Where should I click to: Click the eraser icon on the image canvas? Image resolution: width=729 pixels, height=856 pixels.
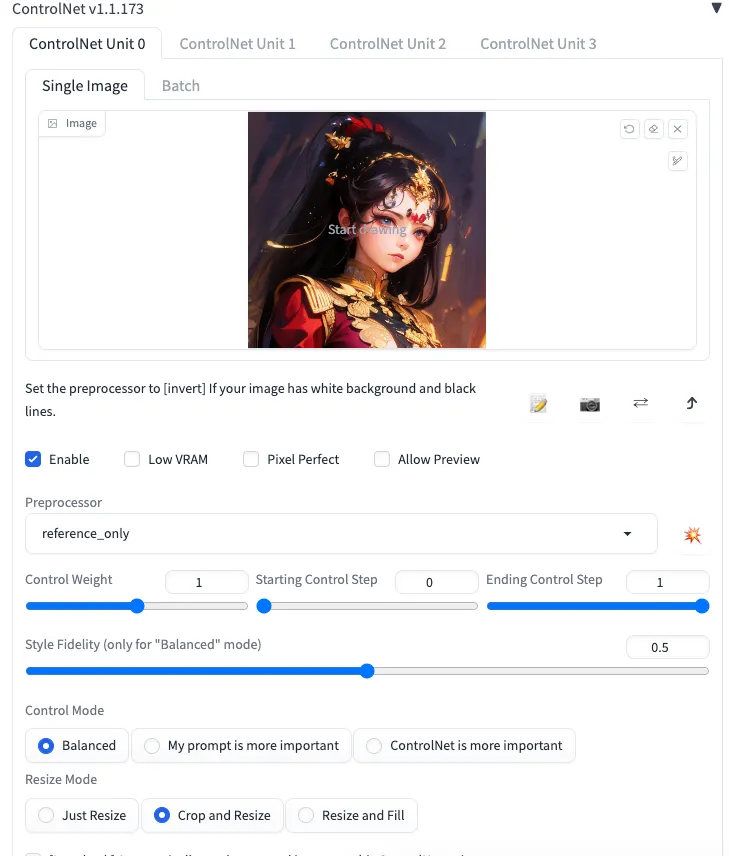pos(653,129)
